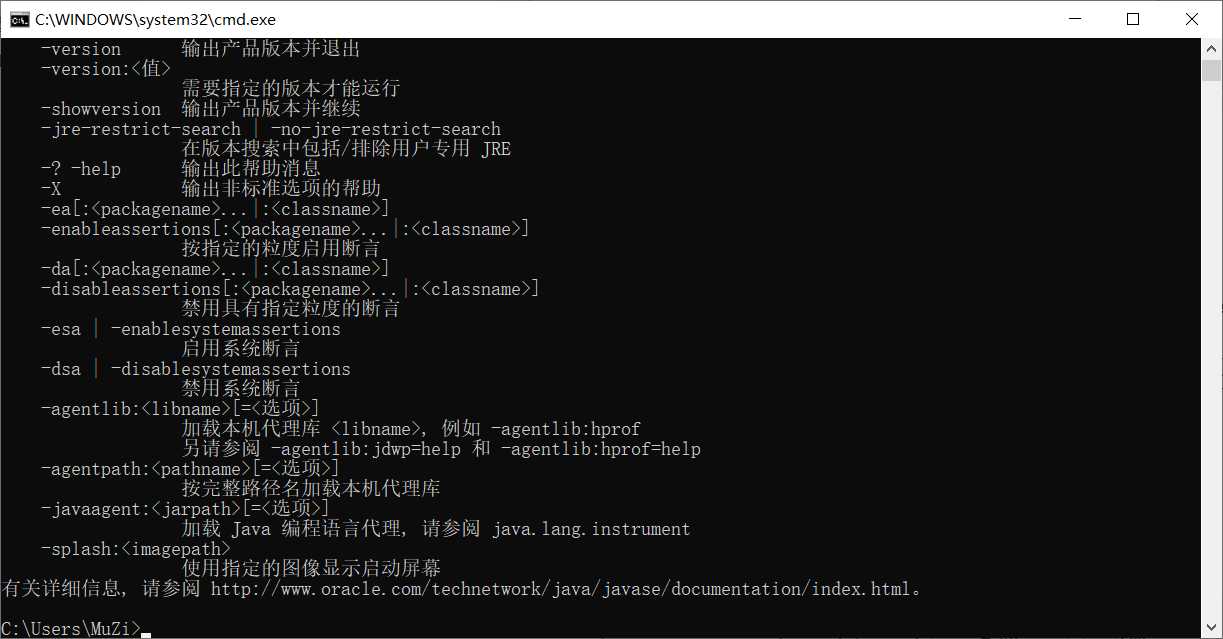
Task: Click the C:\Users\MuZi> prompt line
Action: [x=71, y=629]
